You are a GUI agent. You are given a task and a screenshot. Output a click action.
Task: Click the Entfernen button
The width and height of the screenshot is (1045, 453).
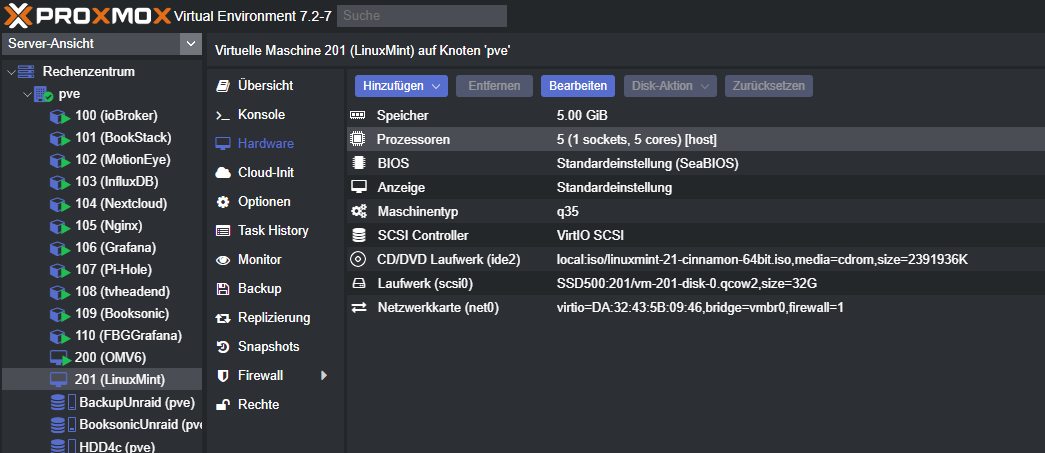(494, 86)
